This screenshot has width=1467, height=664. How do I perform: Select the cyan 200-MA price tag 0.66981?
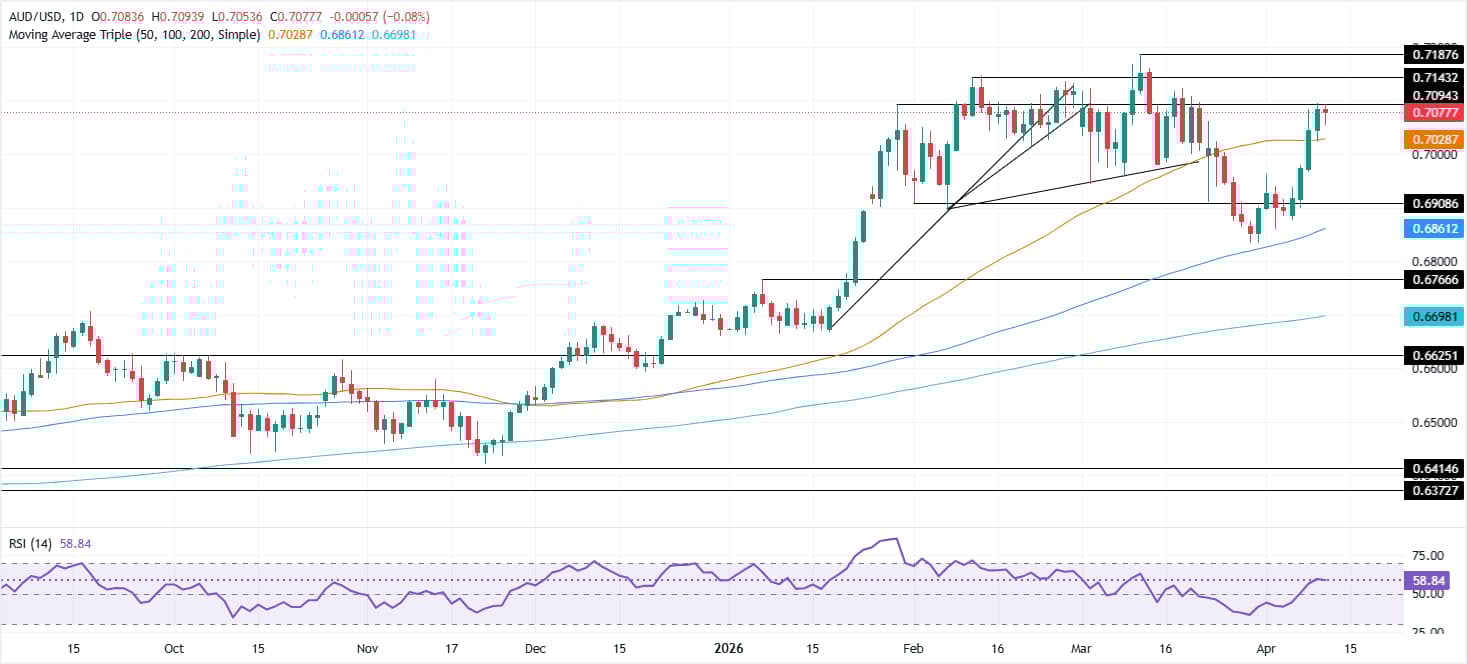coord(1432,316)
